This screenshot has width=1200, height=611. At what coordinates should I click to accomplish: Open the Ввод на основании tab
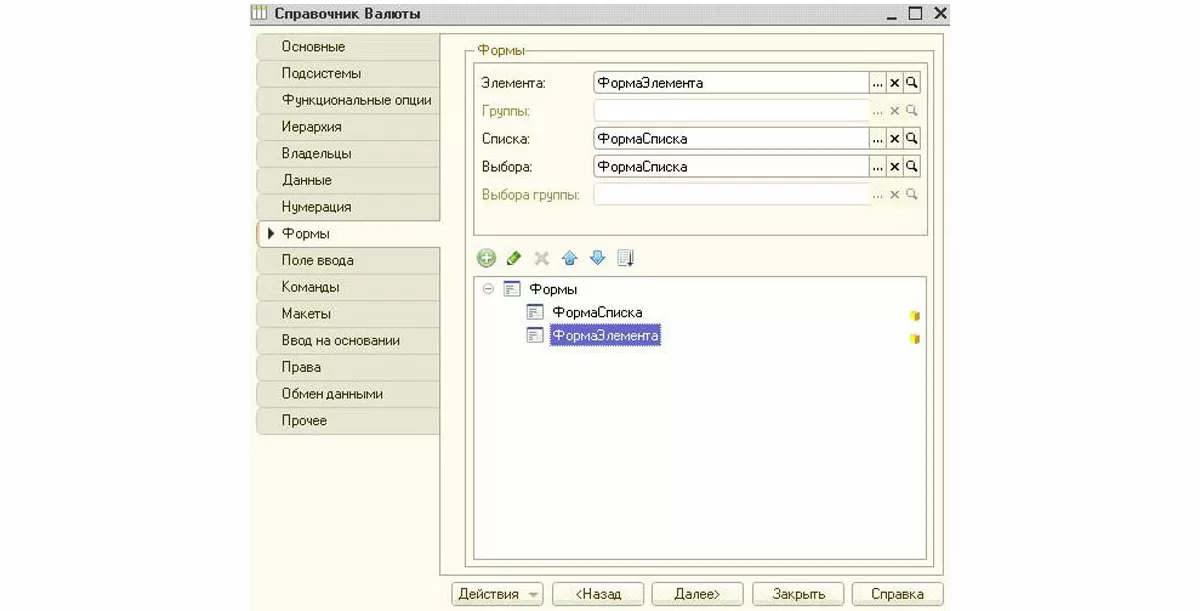348,341
